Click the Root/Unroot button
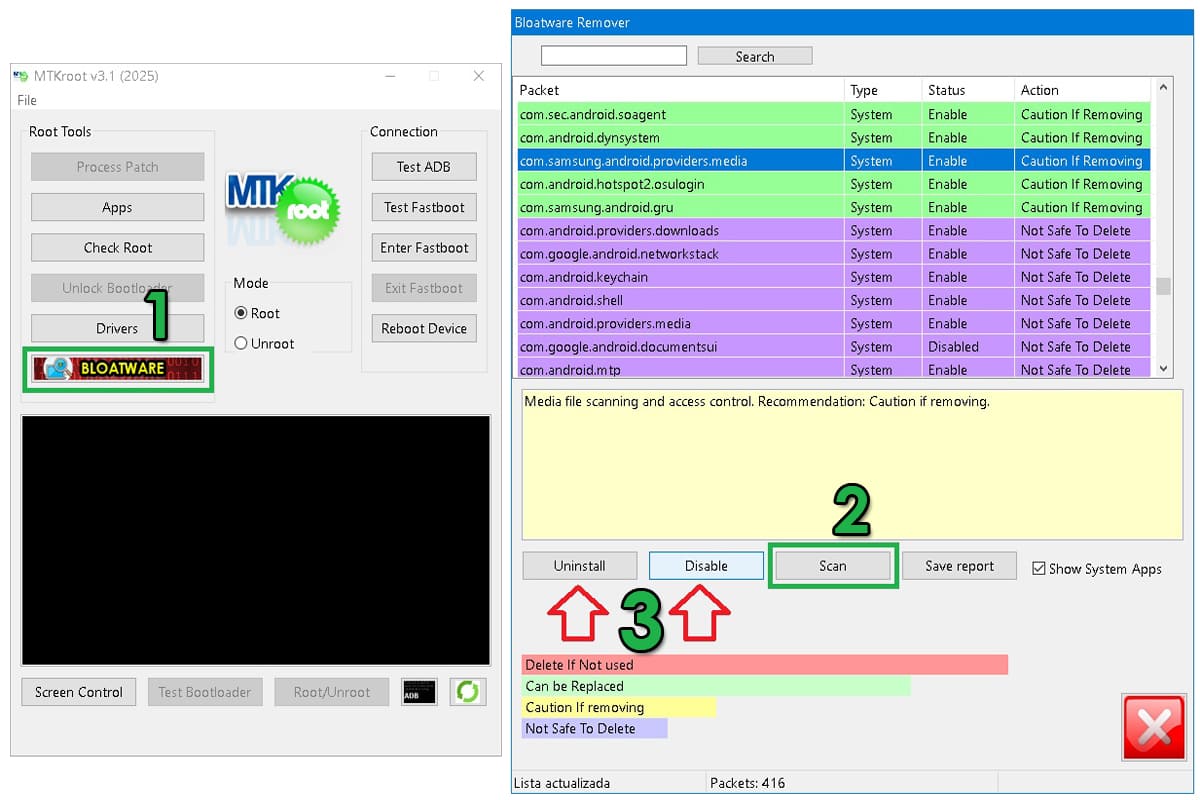Image resolution: width=1200 pixels, height=800 pixels. pyautogui.click(x=332, y=692)
